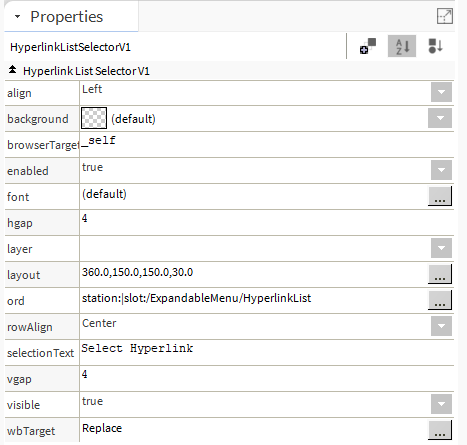Click the sort by category icon
Viewport: 467px width, 445px height.
click(x=435, y=46)
